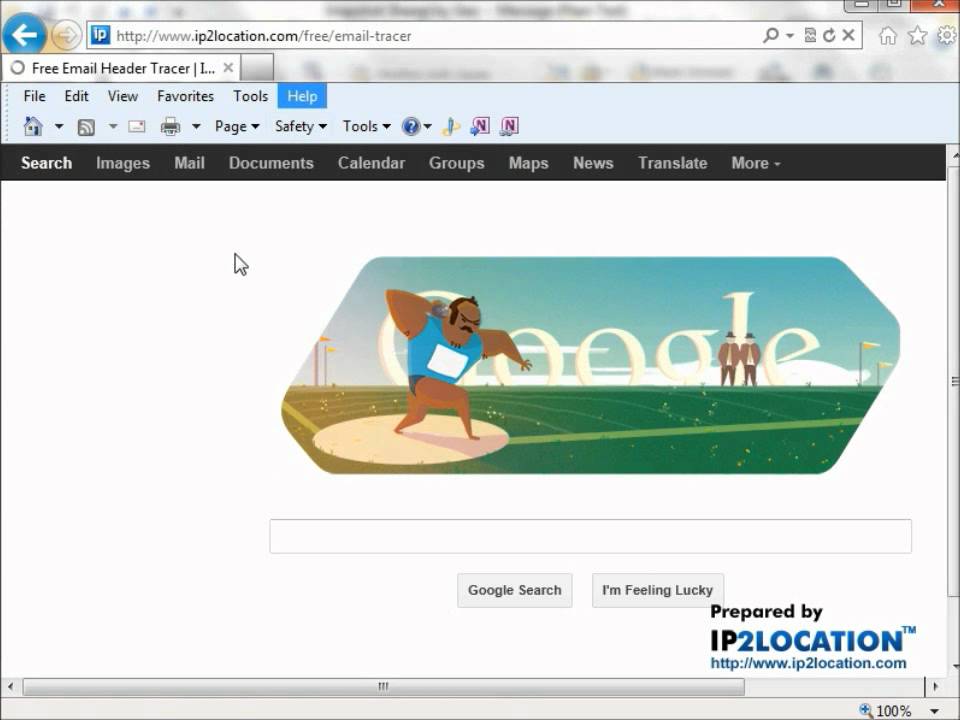Stop loading with the X icon in address bar
960x720 pixels.
(849, 36)
